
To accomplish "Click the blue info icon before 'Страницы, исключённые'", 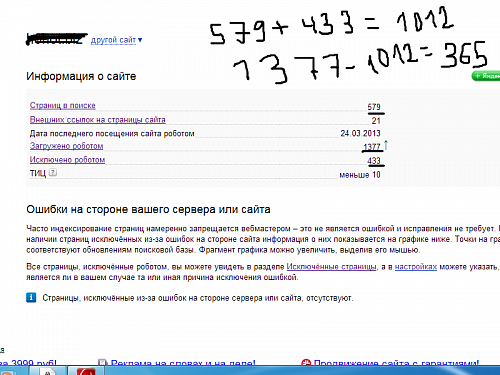I will point(31,297).
